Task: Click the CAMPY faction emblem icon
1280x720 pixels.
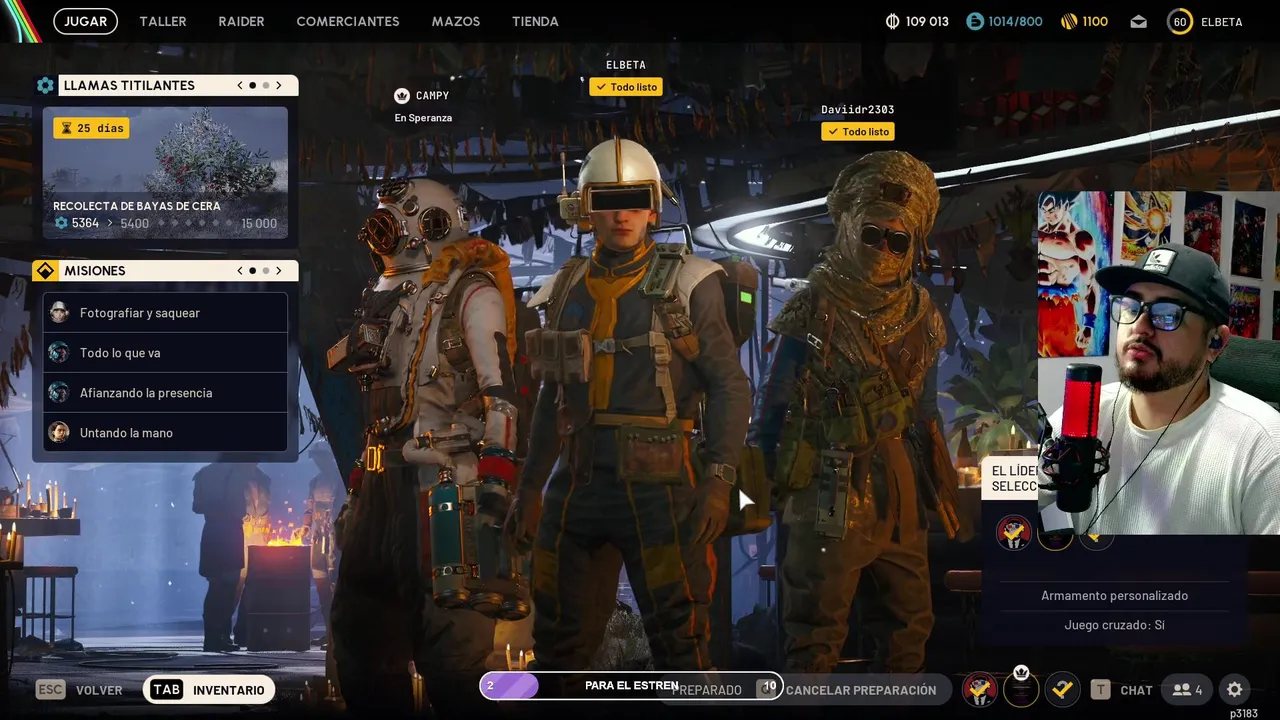Action: pyautogui.click(x=402, y=96)
